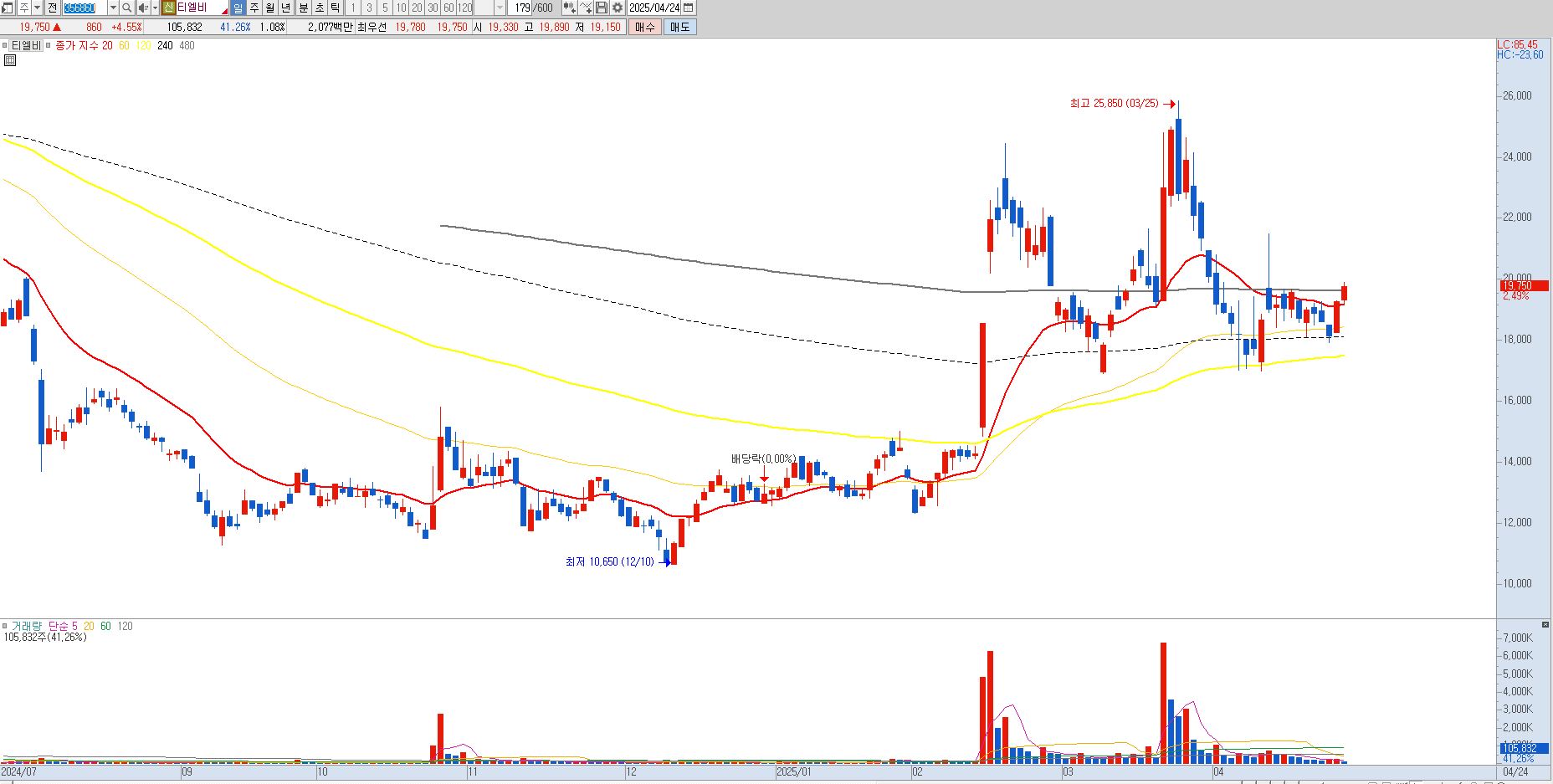
Task: Click the 거래량 volume indicator label
Action: [26, 626]
